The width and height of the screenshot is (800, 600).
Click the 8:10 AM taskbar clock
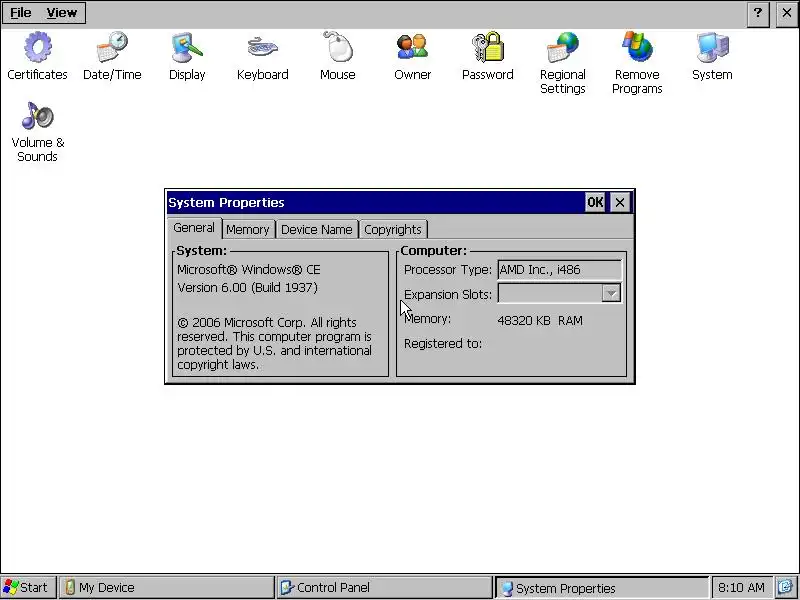(741, 588)
